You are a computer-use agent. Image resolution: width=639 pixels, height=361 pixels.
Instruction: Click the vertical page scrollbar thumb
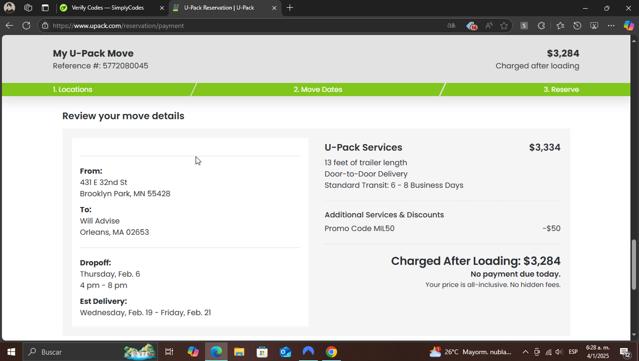coord(634,265)
